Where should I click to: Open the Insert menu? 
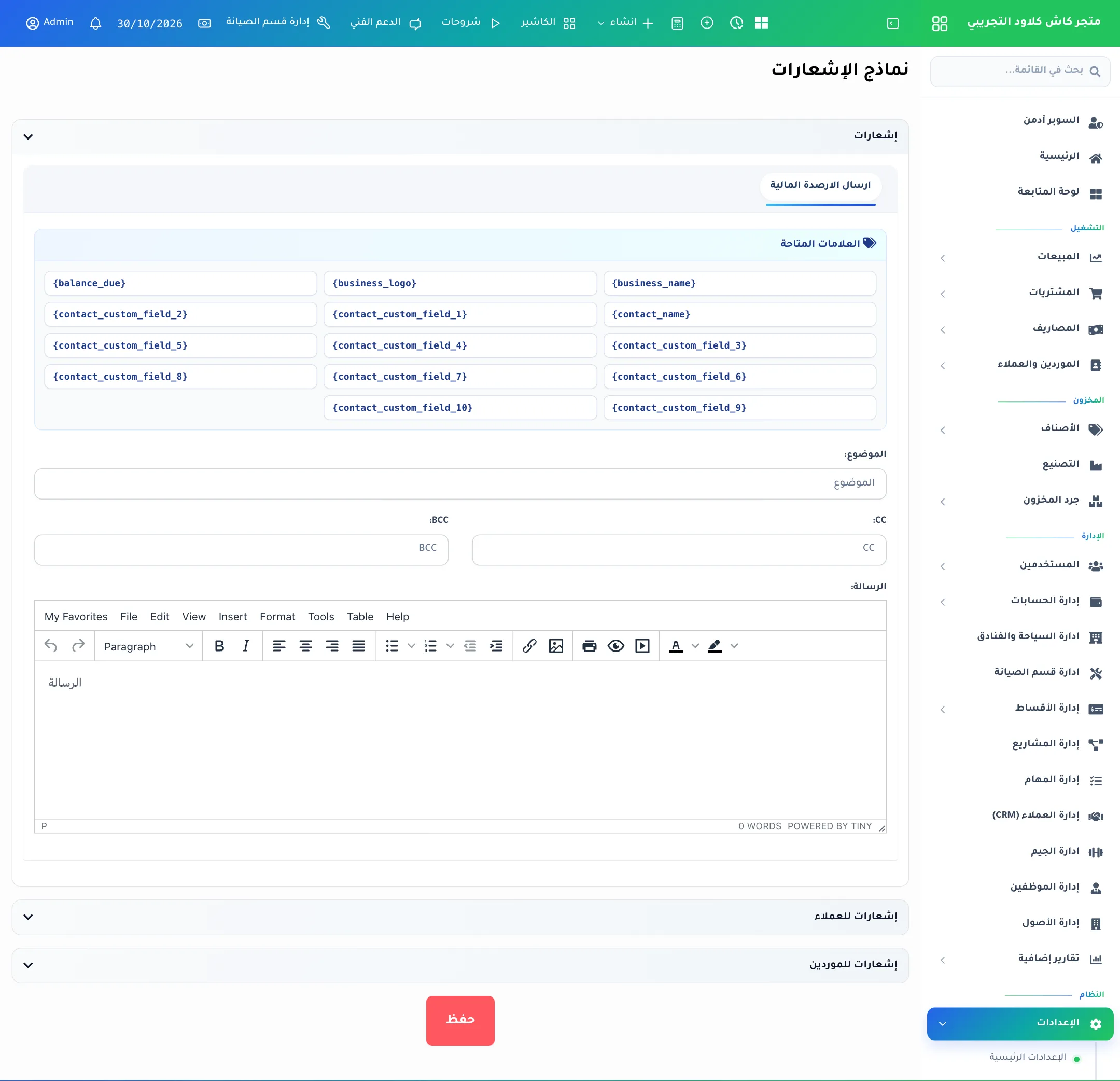pyautogui.click(x=233, y=617)
